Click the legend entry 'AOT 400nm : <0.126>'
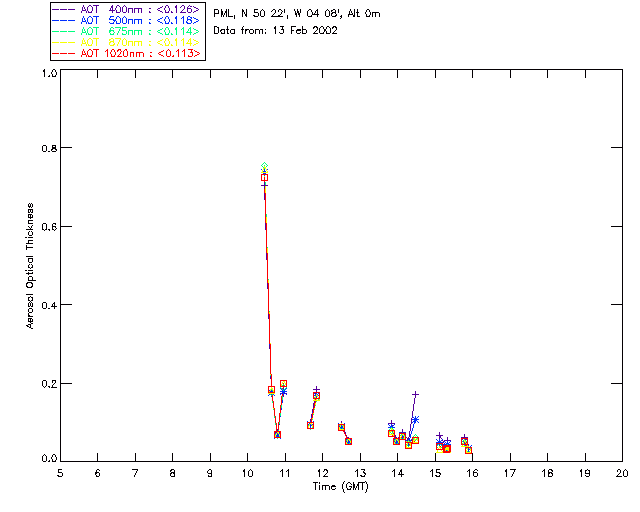640x512 pixels. coord(126,9)
